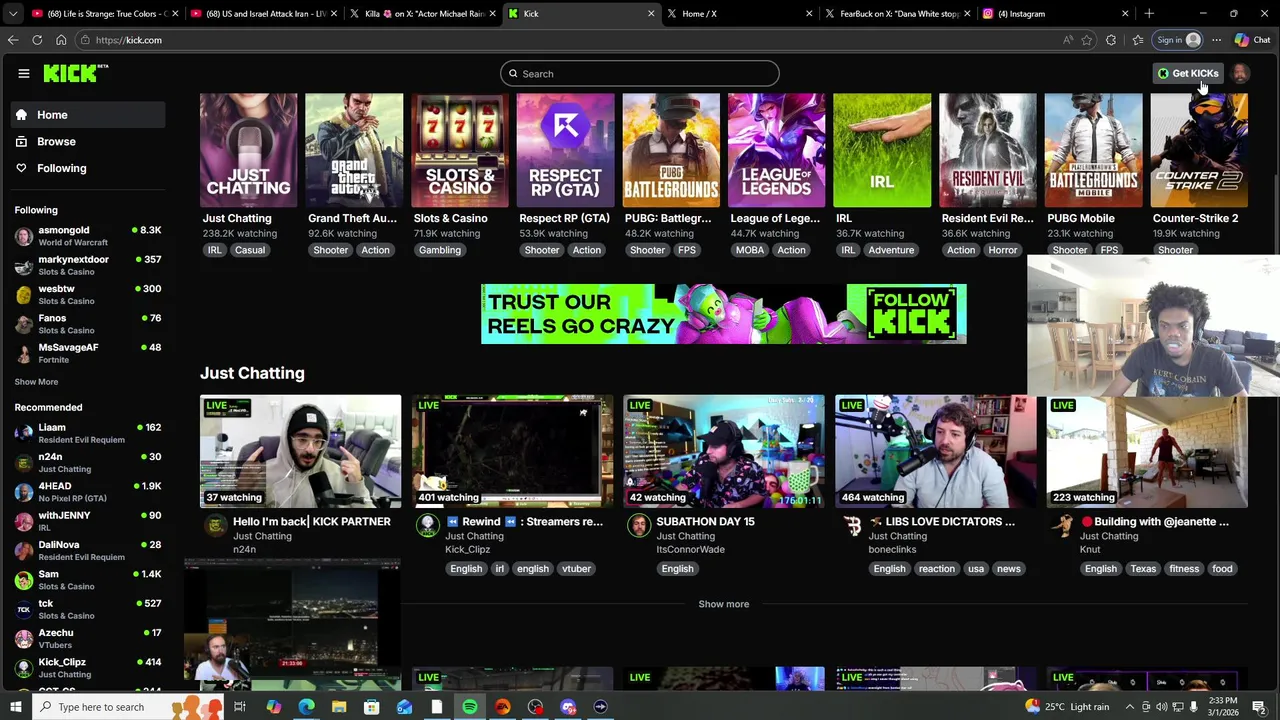Expand Just Chatting section with Show more
1280x720 pixels.
click(x=723, y=604)
